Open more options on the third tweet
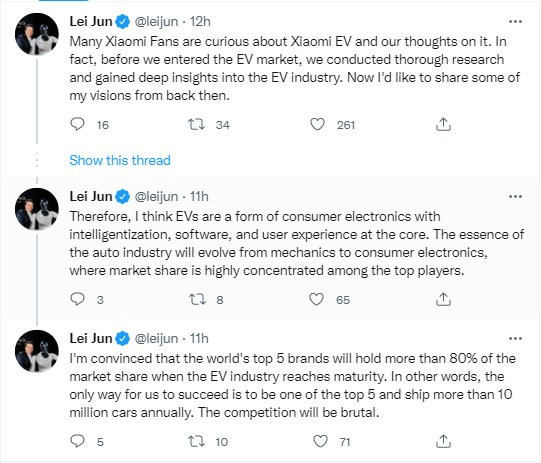 pyautogui.click(x=515, y=339)
